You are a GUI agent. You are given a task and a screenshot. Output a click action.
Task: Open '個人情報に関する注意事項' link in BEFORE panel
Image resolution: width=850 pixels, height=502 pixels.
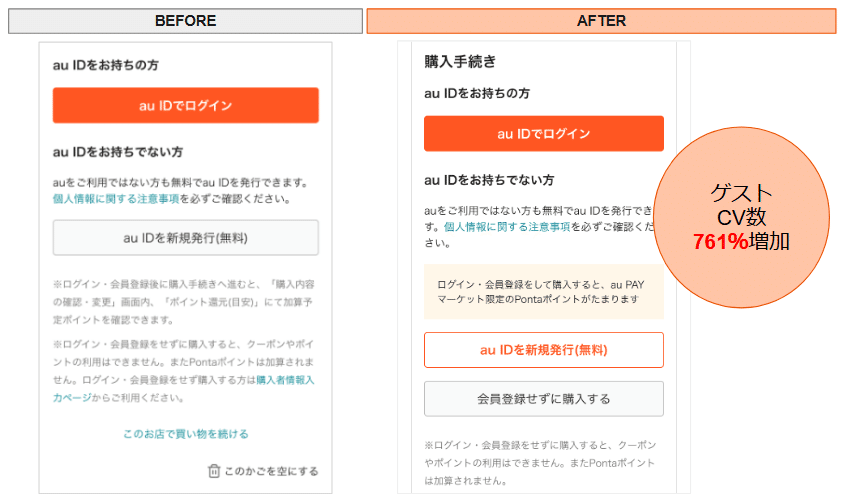click(116, 199)
